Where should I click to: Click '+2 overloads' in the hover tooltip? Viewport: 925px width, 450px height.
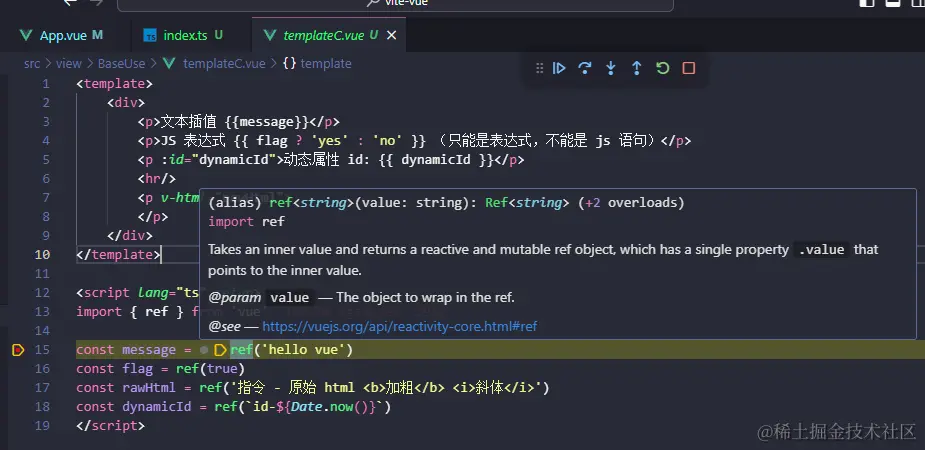coord(631,203)
